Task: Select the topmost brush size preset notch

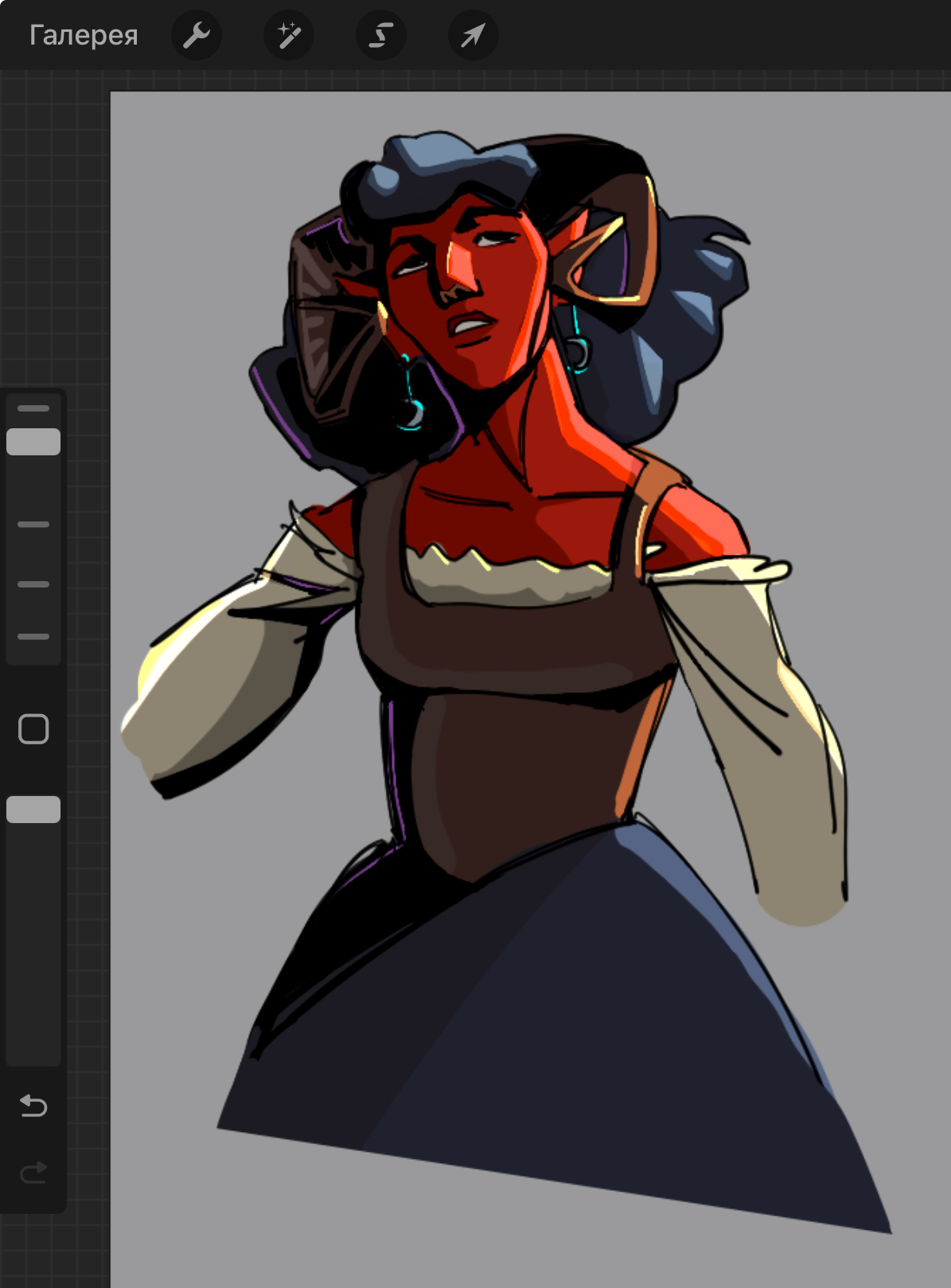Action: pyautogui.click(x=33, y=408)
